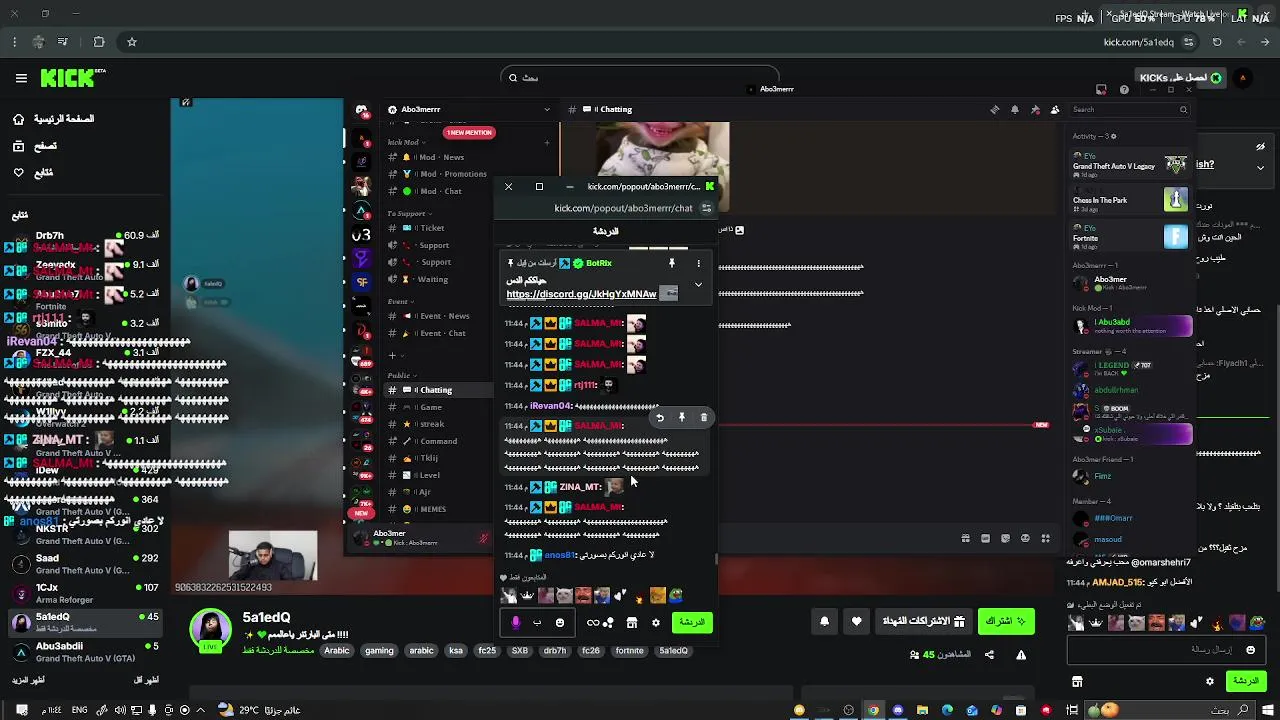This screenshot has width=1280, height=720.
Task: Click the gaming tag under the stream
Action: tap(379, 651)
